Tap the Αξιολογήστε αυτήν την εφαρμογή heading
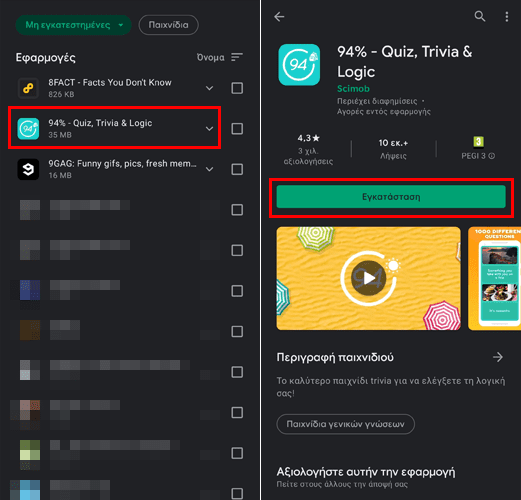This screenshot has width=521, height=500. click(366, 472)
